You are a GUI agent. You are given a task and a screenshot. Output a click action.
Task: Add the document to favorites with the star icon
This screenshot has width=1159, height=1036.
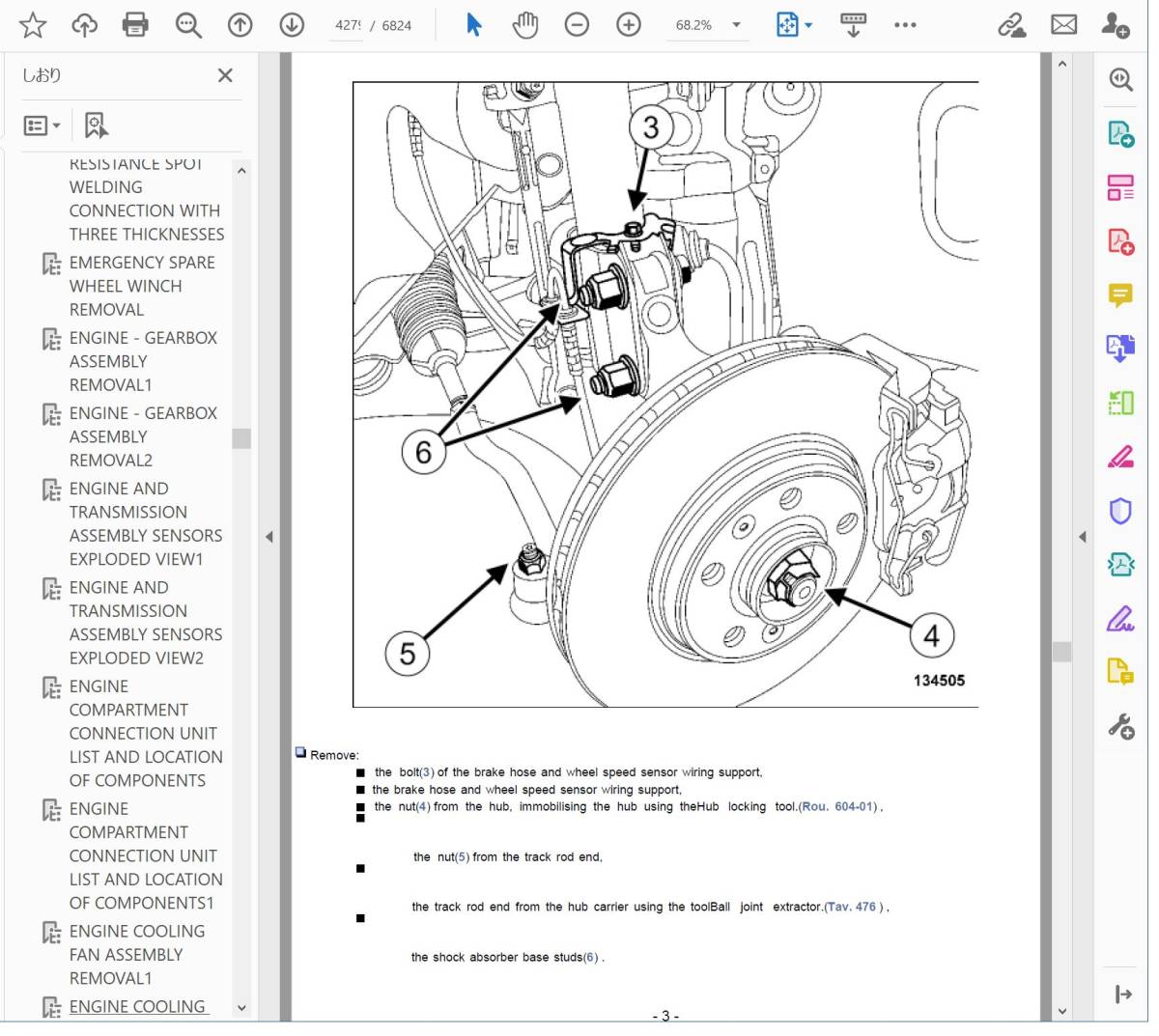tap(33, 25)
